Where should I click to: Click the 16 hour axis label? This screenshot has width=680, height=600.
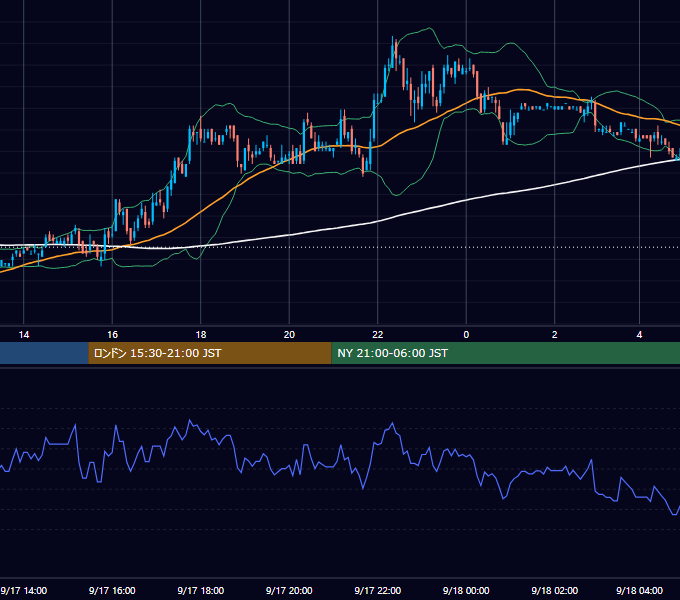[x=112, y=335]
